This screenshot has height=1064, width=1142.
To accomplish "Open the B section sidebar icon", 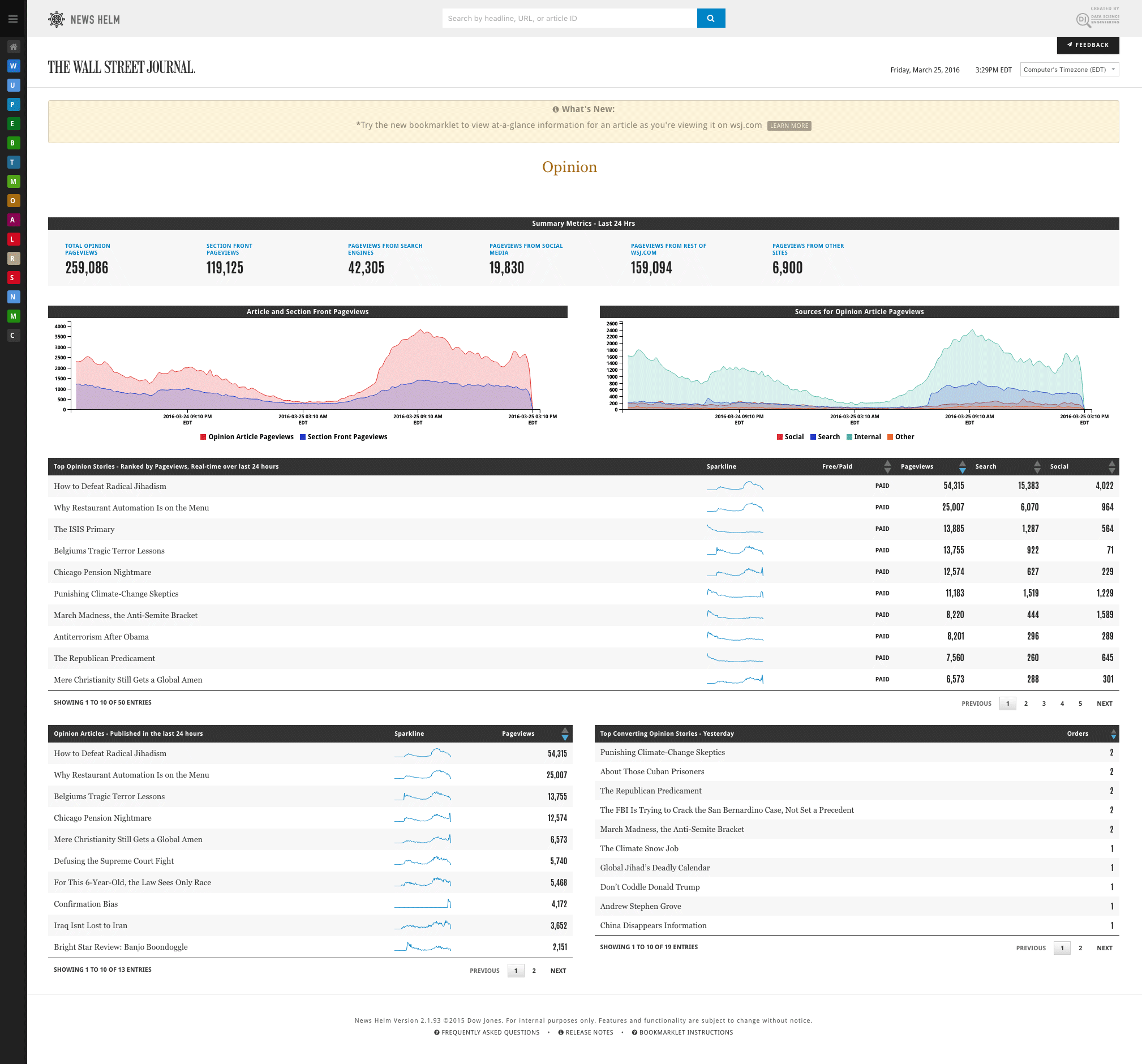I will point(13,143).
